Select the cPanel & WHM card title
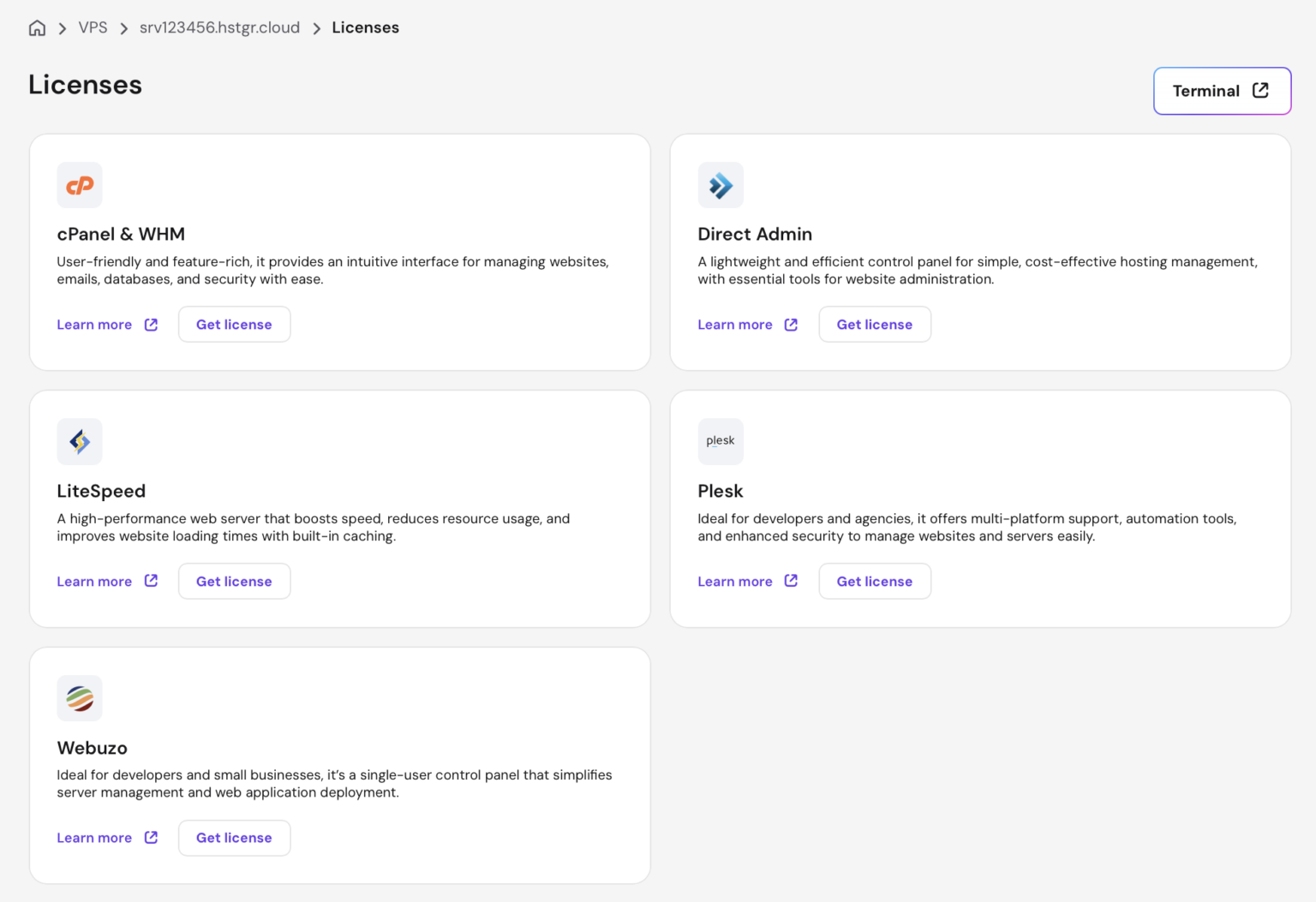The width and height of the screenshot is (1316, 902). (x=121, y=235)
